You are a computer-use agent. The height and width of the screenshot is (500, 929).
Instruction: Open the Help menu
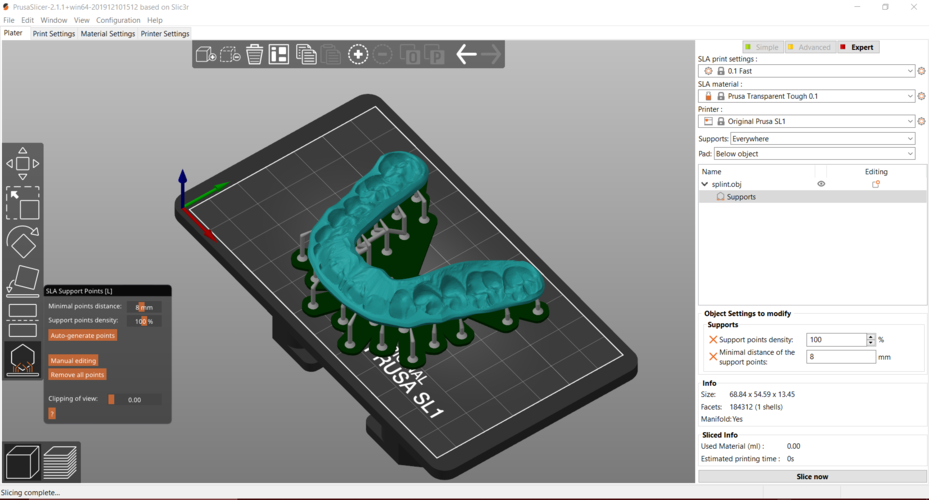155,20
